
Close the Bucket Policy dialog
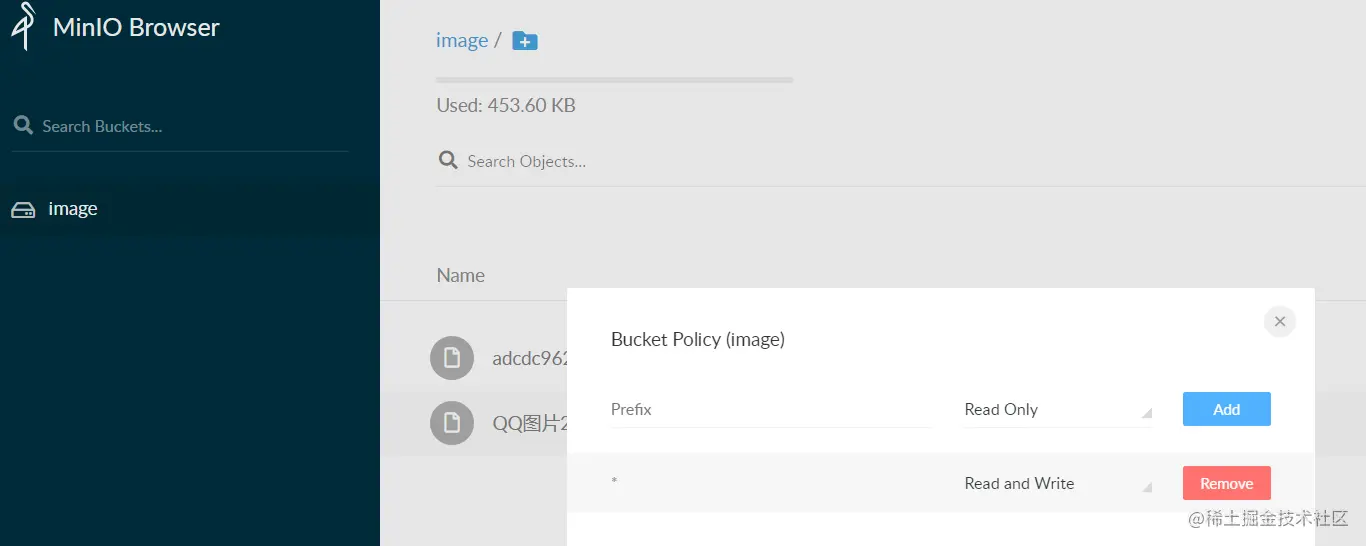click(x=1280, y=322)
